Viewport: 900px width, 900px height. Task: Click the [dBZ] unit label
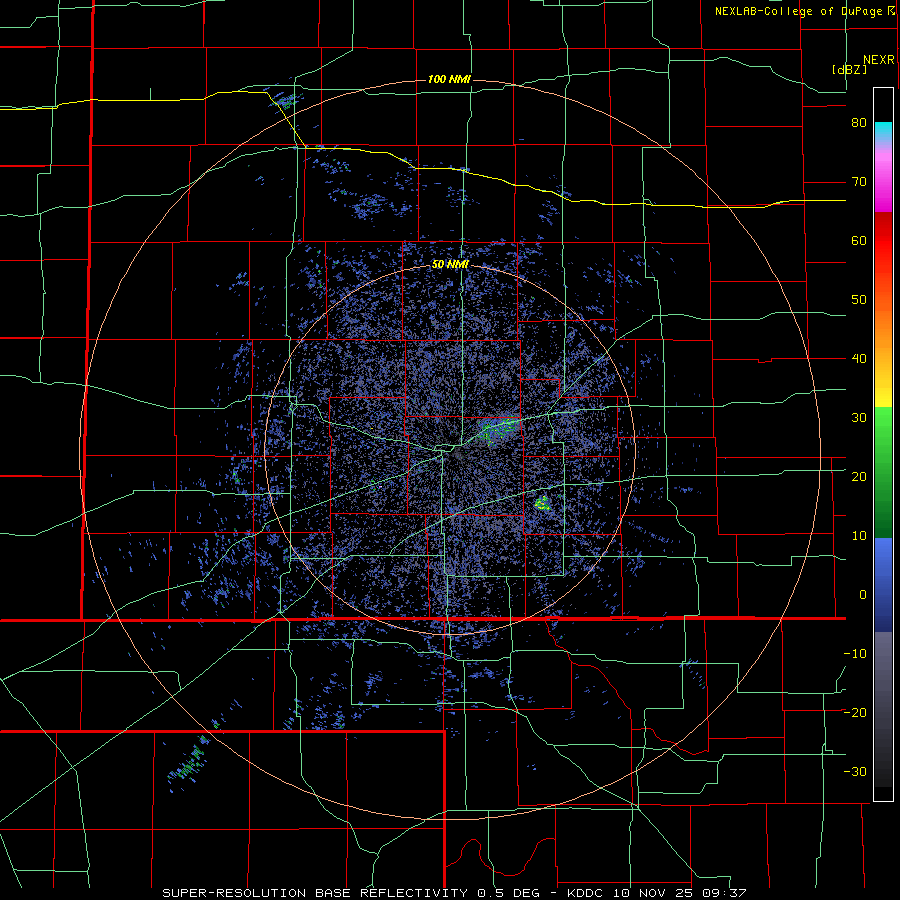[849, 69]
